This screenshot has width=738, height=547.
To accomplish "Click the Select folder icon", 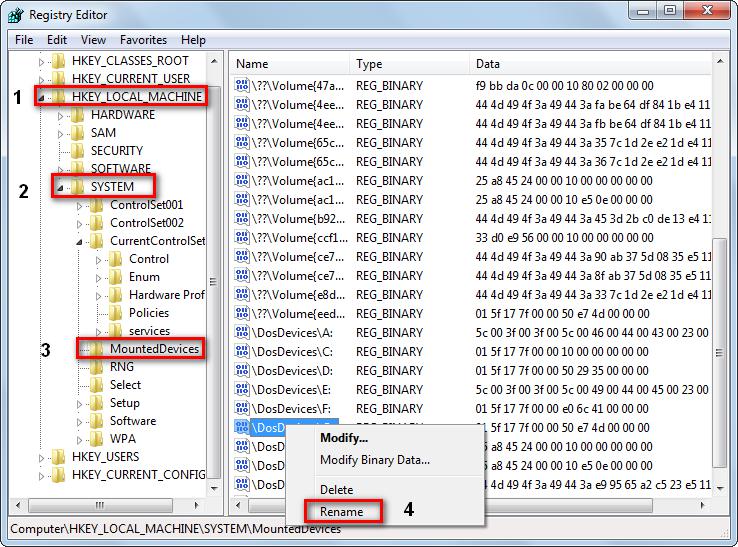I will (x=96, y=385).
